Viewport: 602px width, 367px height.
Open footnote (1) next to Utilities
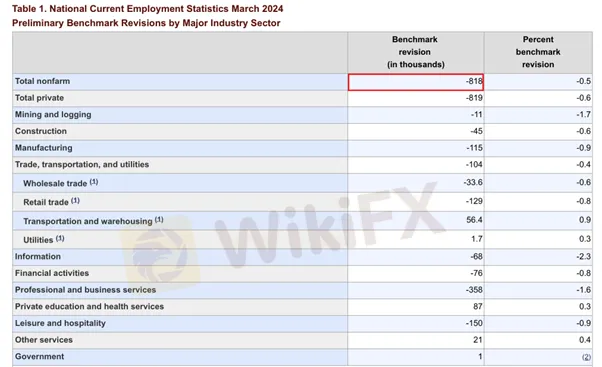(60, 238)
